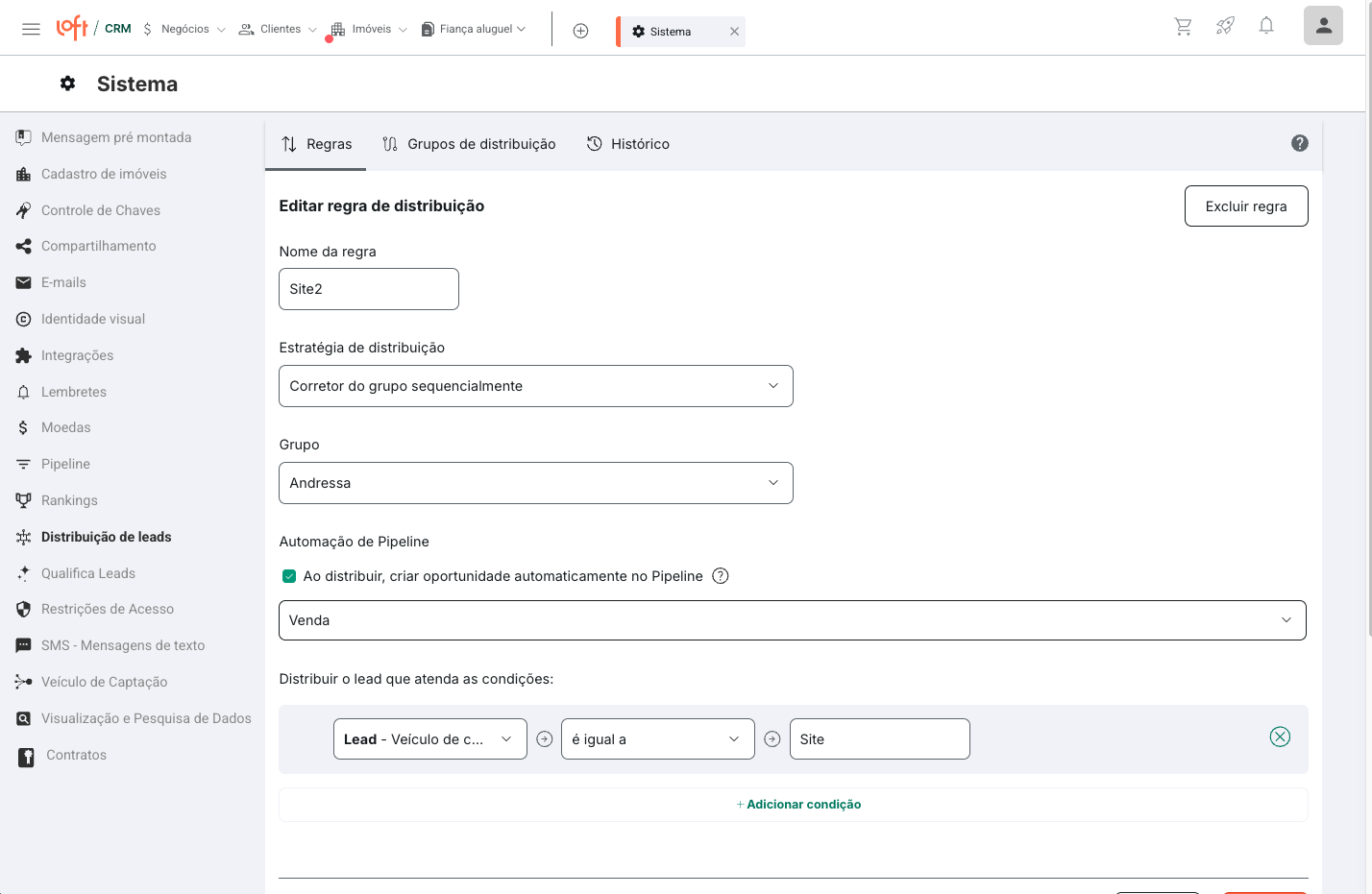Click the help question mark icon
The height and width of the screenshot is (894, 1372).
point(1299,143)
